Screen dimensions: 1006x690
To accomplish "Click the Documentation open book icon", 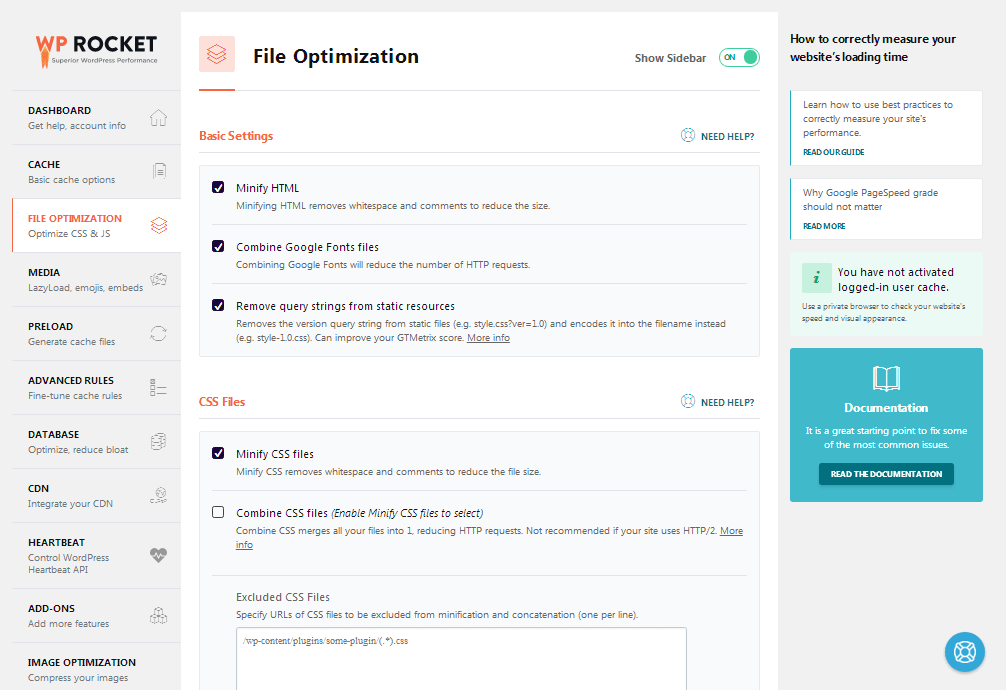I will (887, 379).
